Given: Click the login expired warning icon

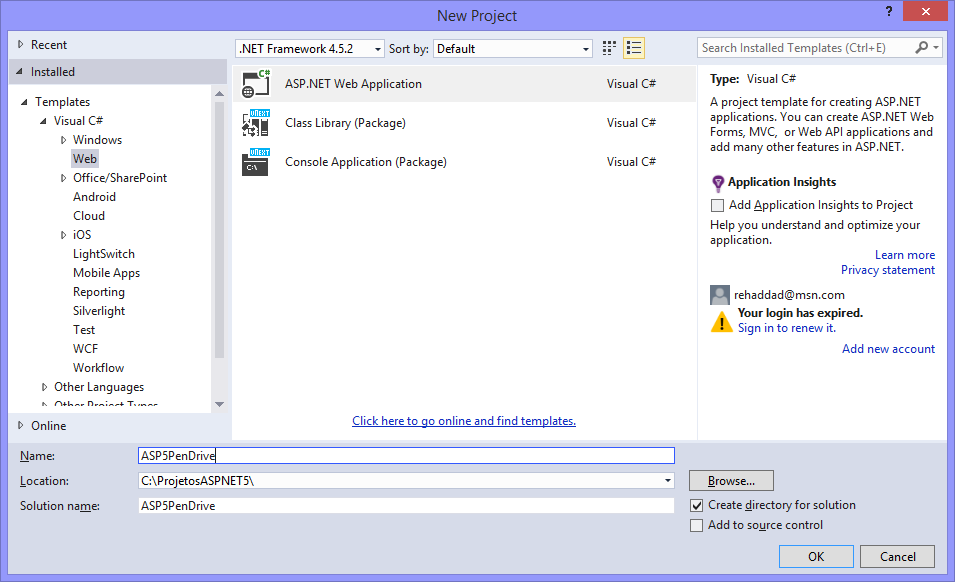Looking at the screenshot, I should [722, 321].
